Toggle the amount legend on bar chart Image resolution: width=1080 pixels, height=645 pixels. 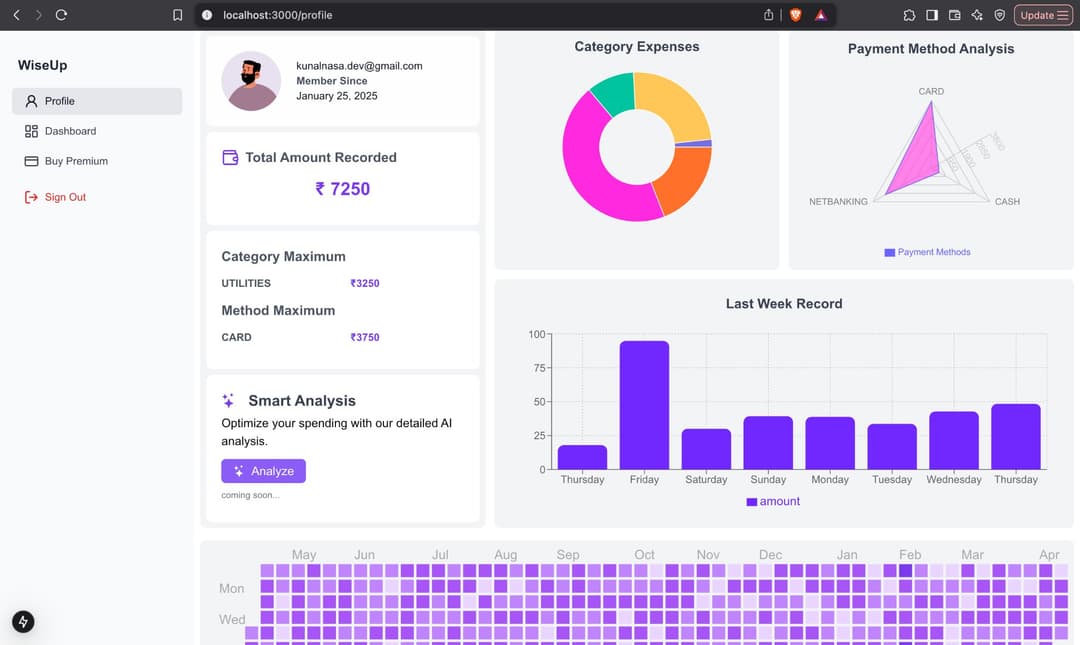point(773,502)
